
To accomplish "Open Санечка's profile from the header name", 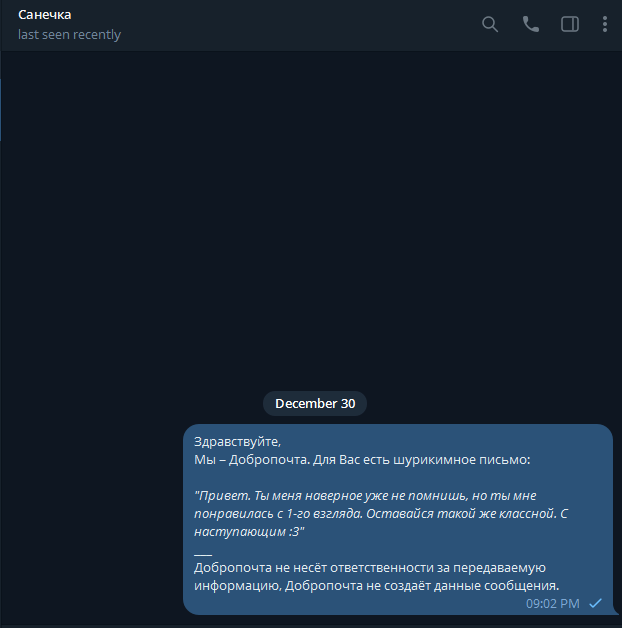I will 44,14.
